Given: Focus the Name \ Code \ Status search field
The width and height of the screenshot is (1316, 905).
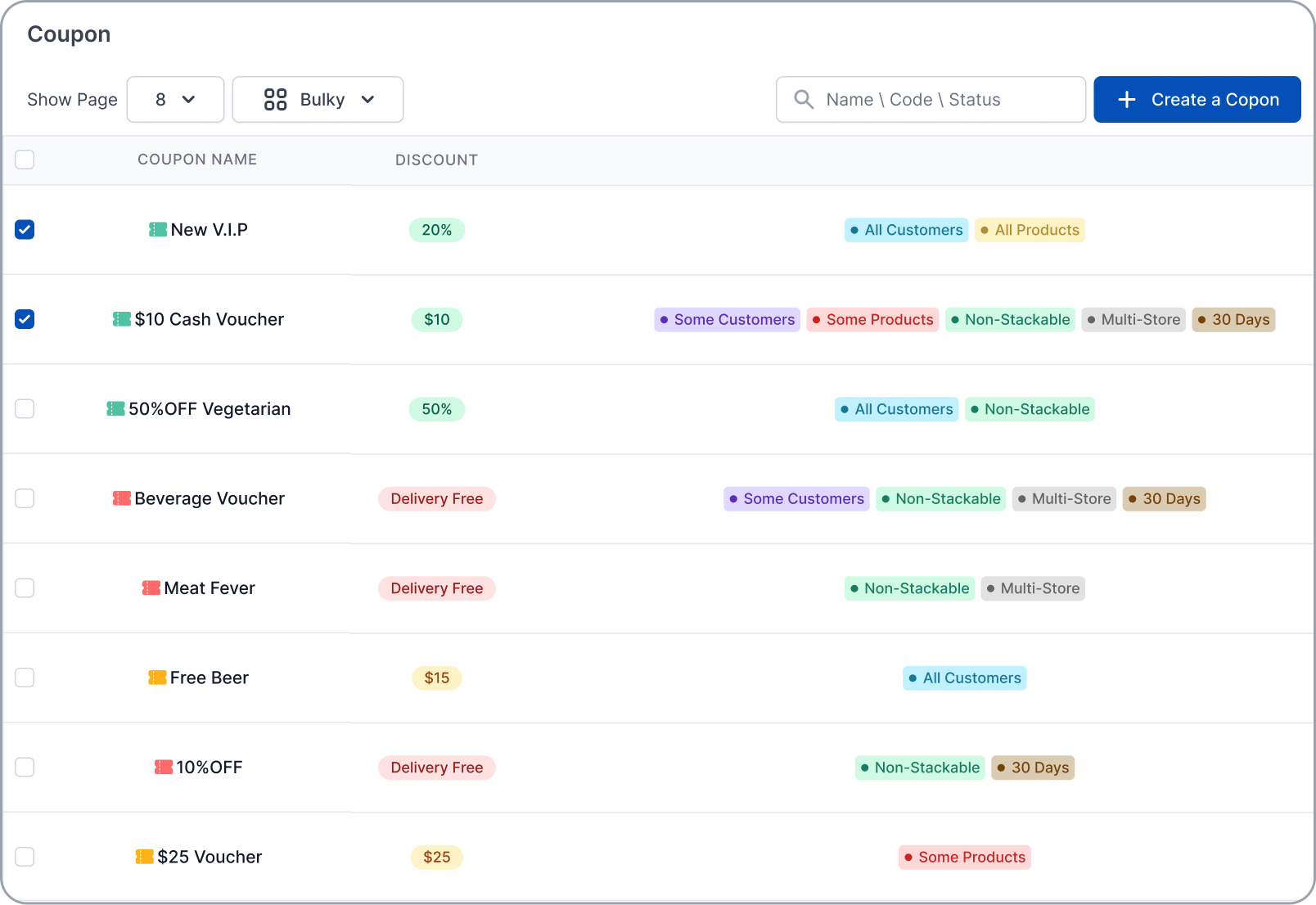Looking at the screenshot, I should (x=931, y=100).
